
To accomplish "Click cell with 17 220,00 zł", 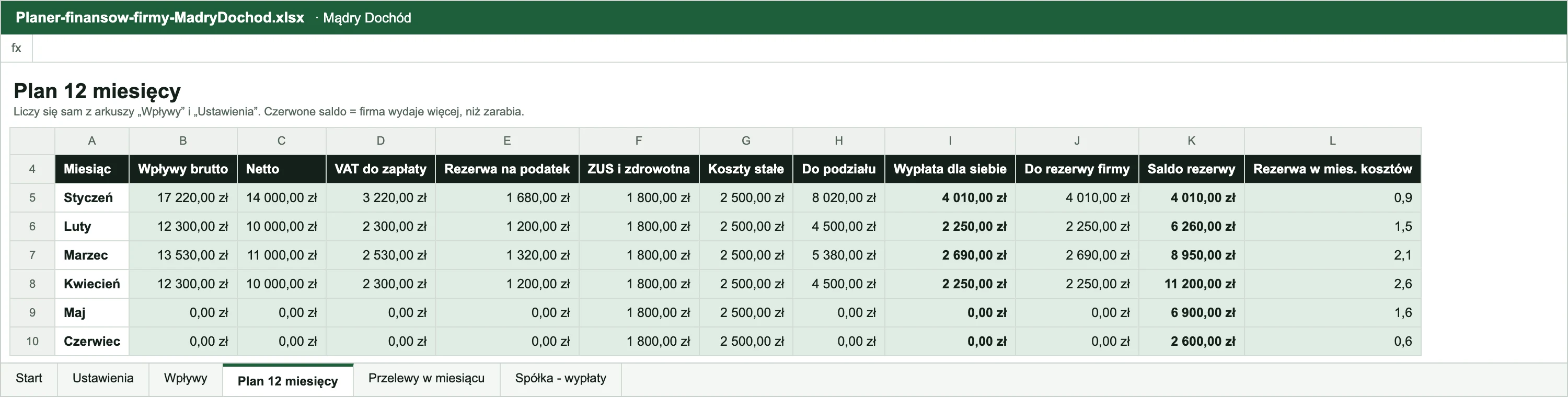I will [183, 198].
